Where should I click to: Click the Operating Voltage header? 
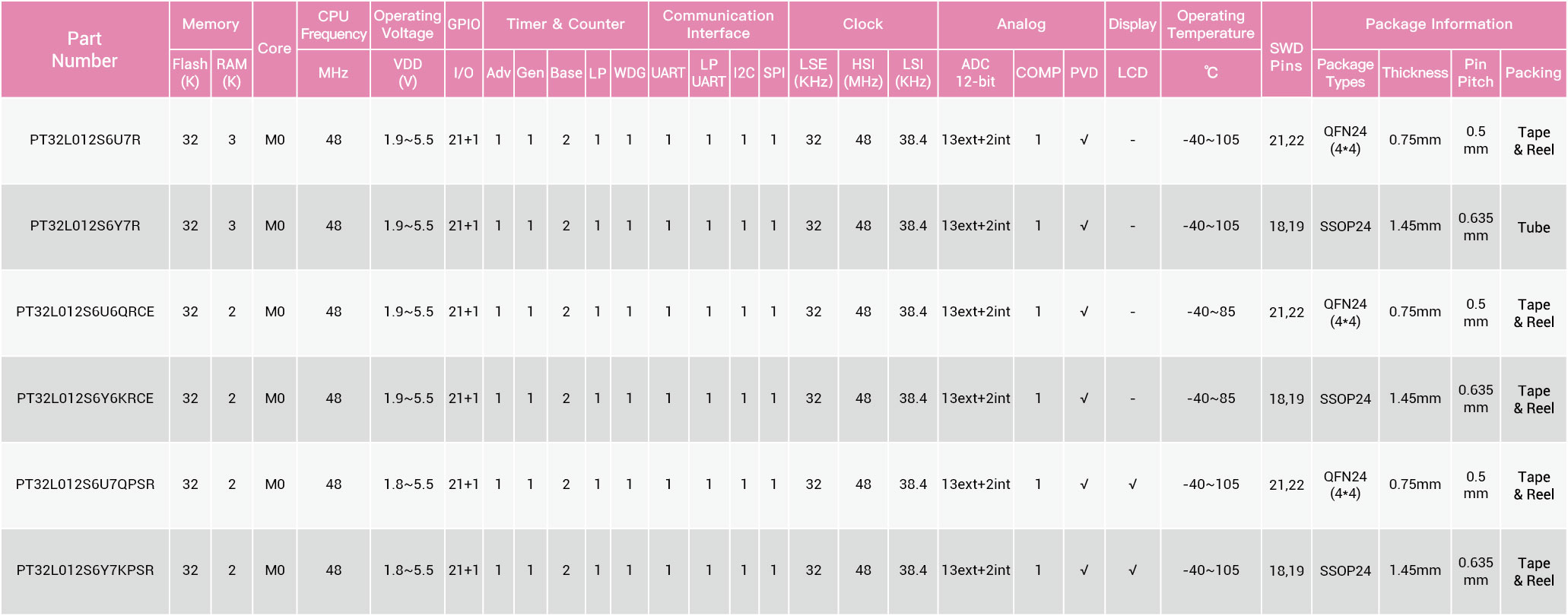tap(408, 25)
